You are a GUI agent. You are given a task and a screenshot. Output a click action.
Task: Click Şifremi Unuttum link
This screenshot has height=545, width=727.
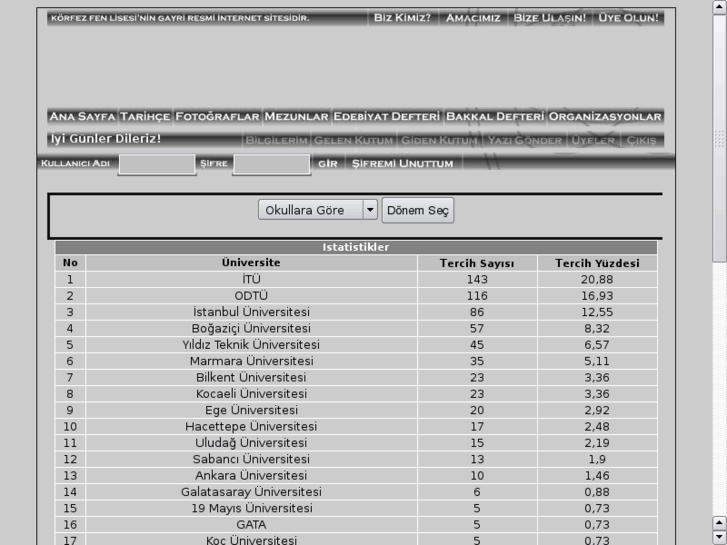tap(402, 163)
